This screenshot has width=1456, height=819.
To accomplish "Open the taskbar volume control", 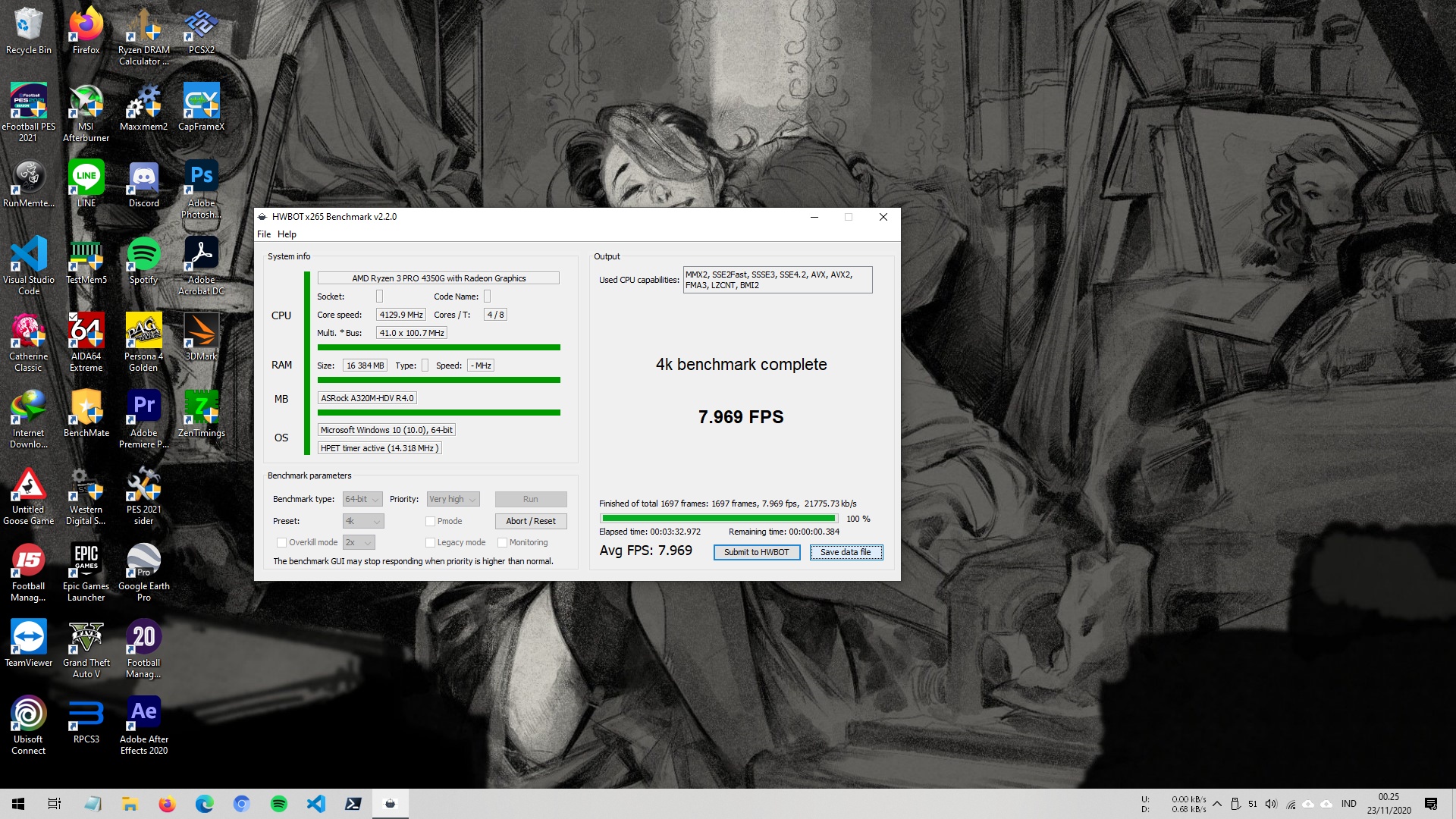I will (1271, 805).
